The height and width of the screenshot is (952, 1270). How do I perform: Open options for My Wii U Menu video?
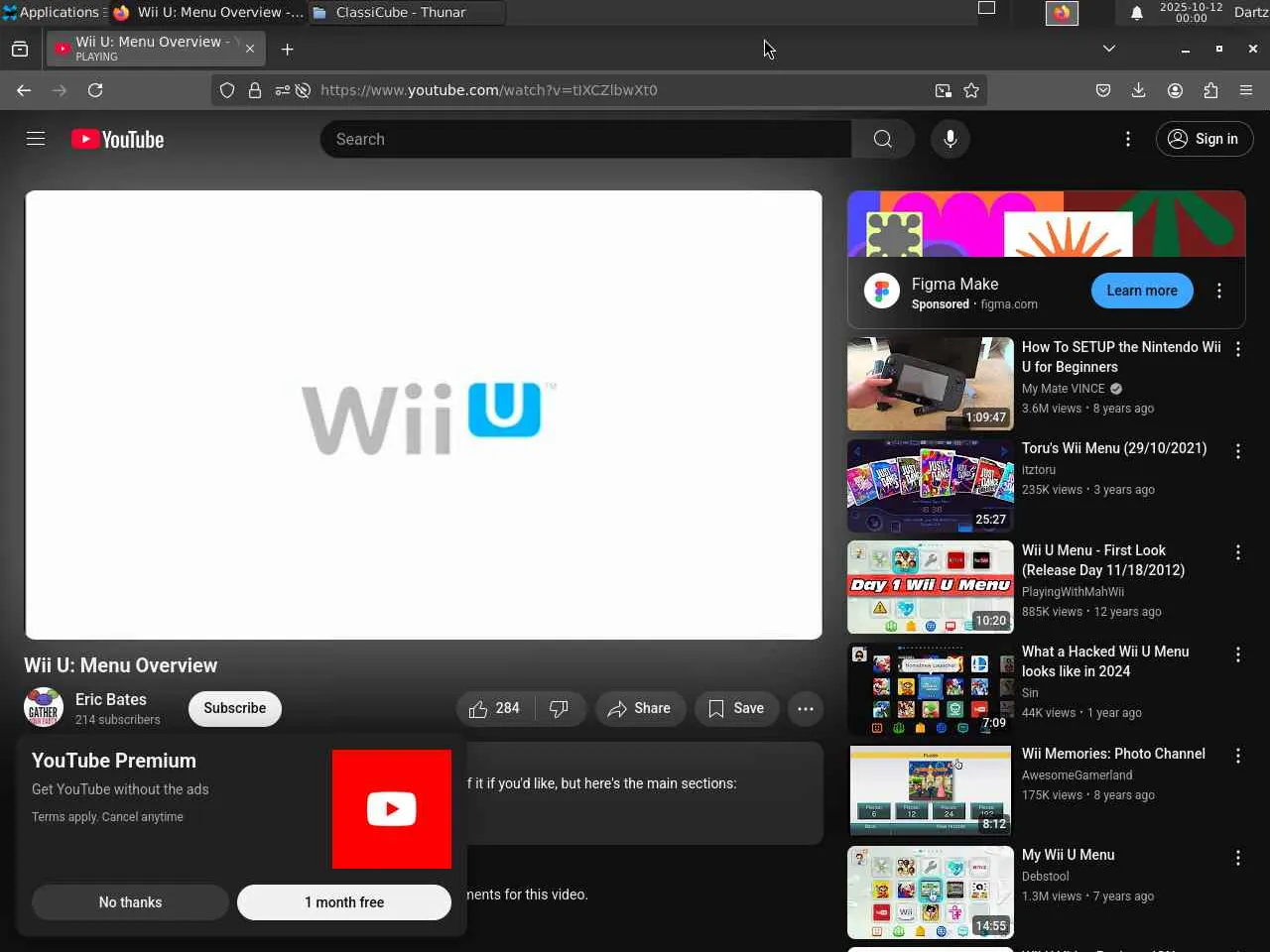1238,858
